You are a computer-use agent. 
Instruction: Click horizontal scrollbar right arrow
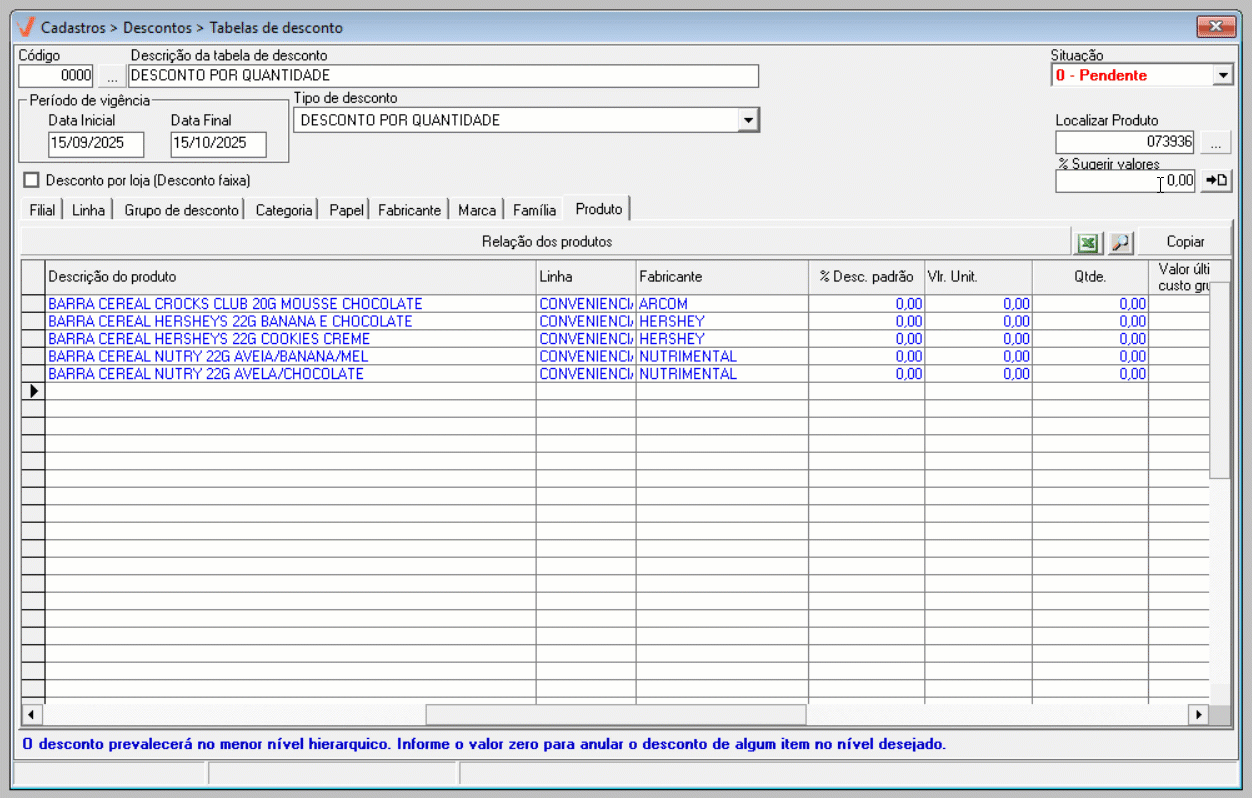(1198, 714)
